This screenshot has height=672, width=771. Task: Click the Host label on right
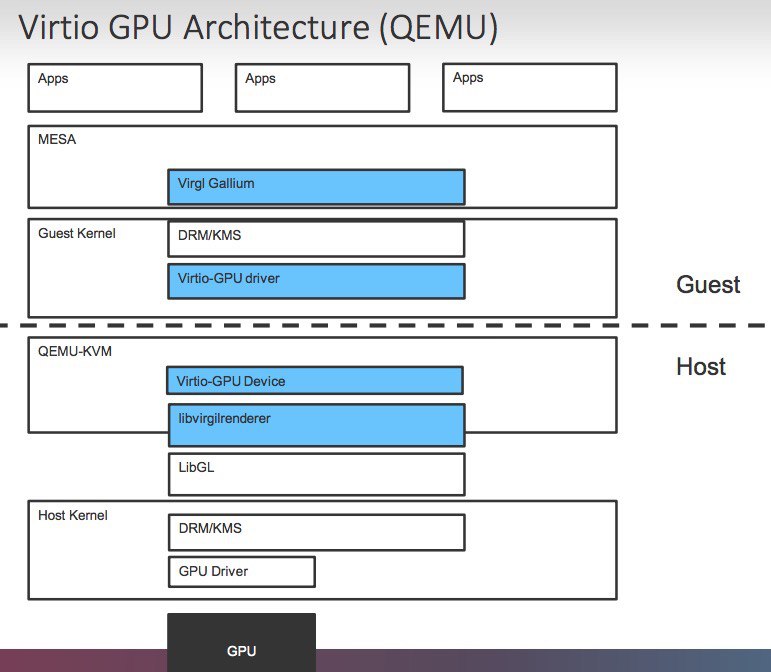pos(701,366)
